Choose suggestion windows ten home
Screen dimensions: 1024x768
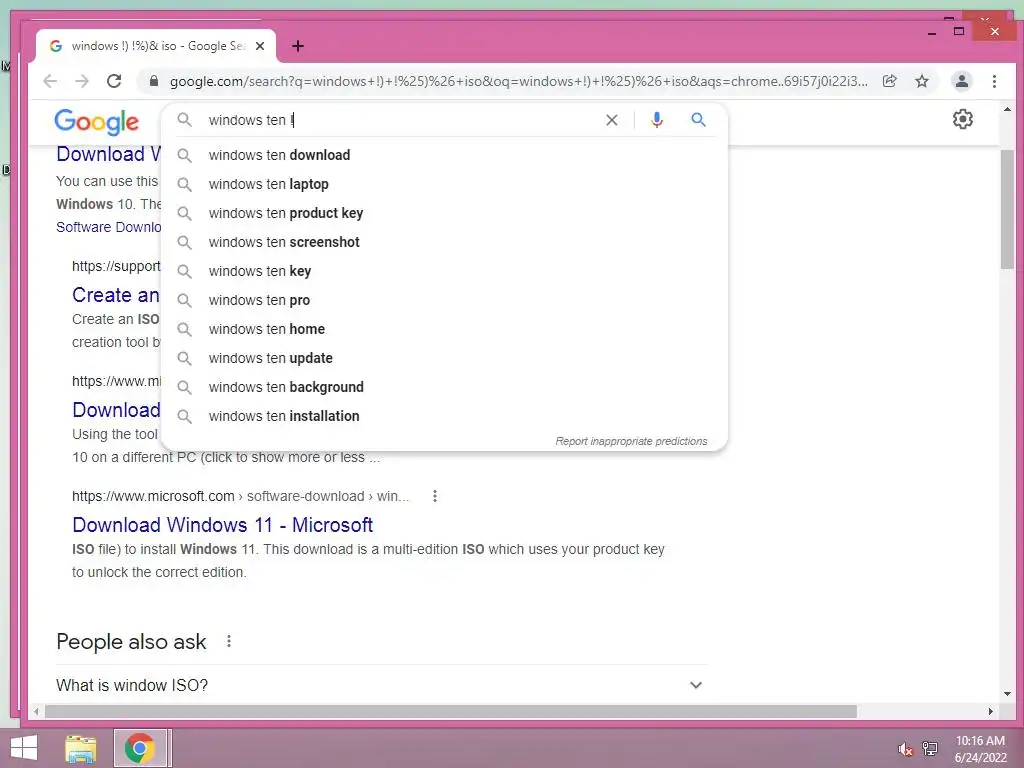tap(444, 329)
